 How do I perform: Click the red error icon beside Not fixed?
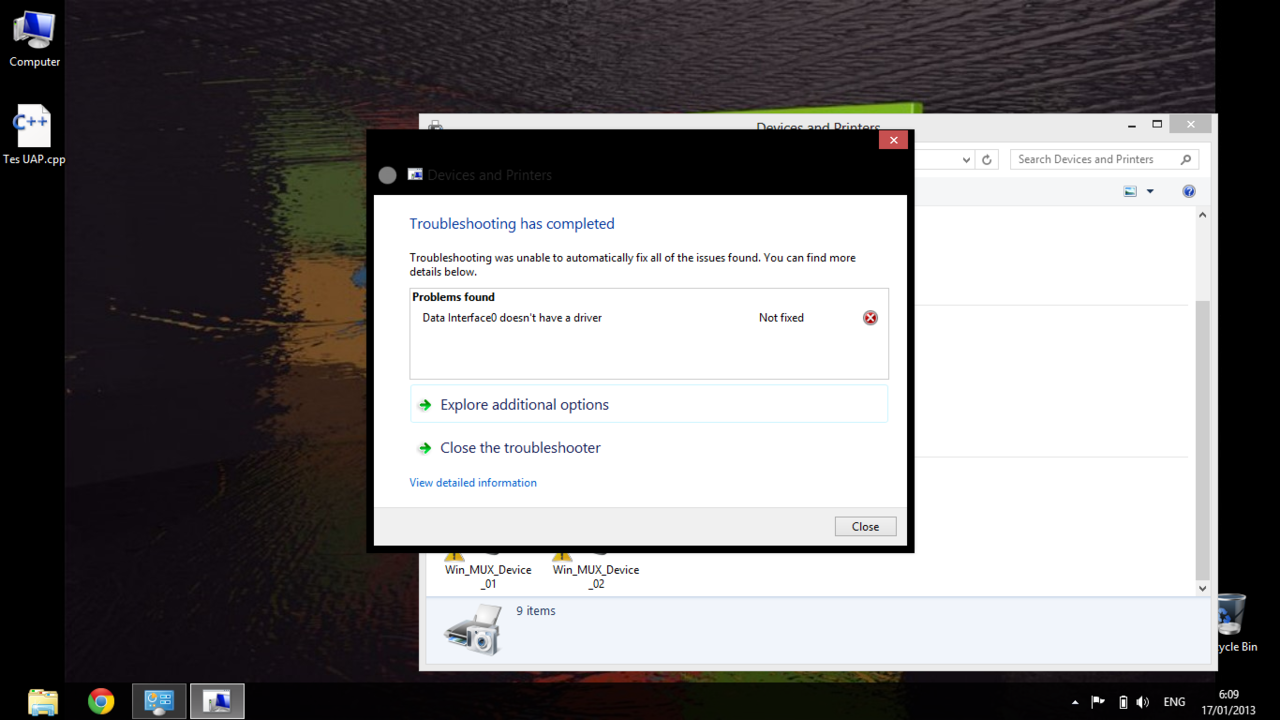coord(870,318)
